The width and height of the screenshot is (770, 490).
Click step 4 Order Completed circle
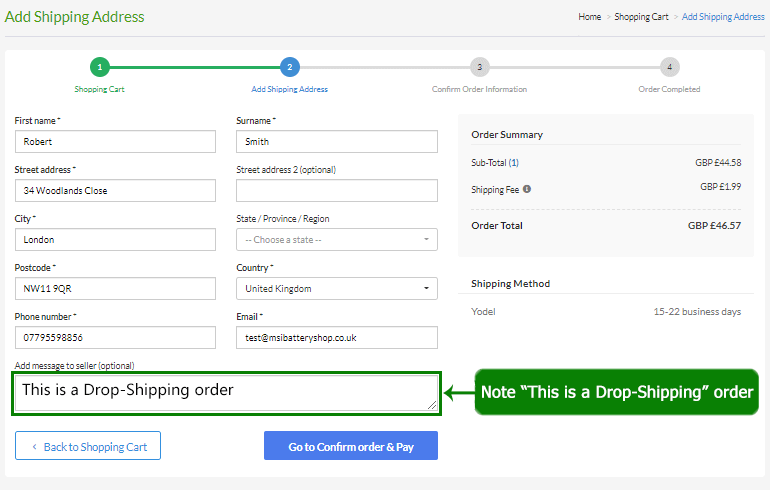point(669,67)
